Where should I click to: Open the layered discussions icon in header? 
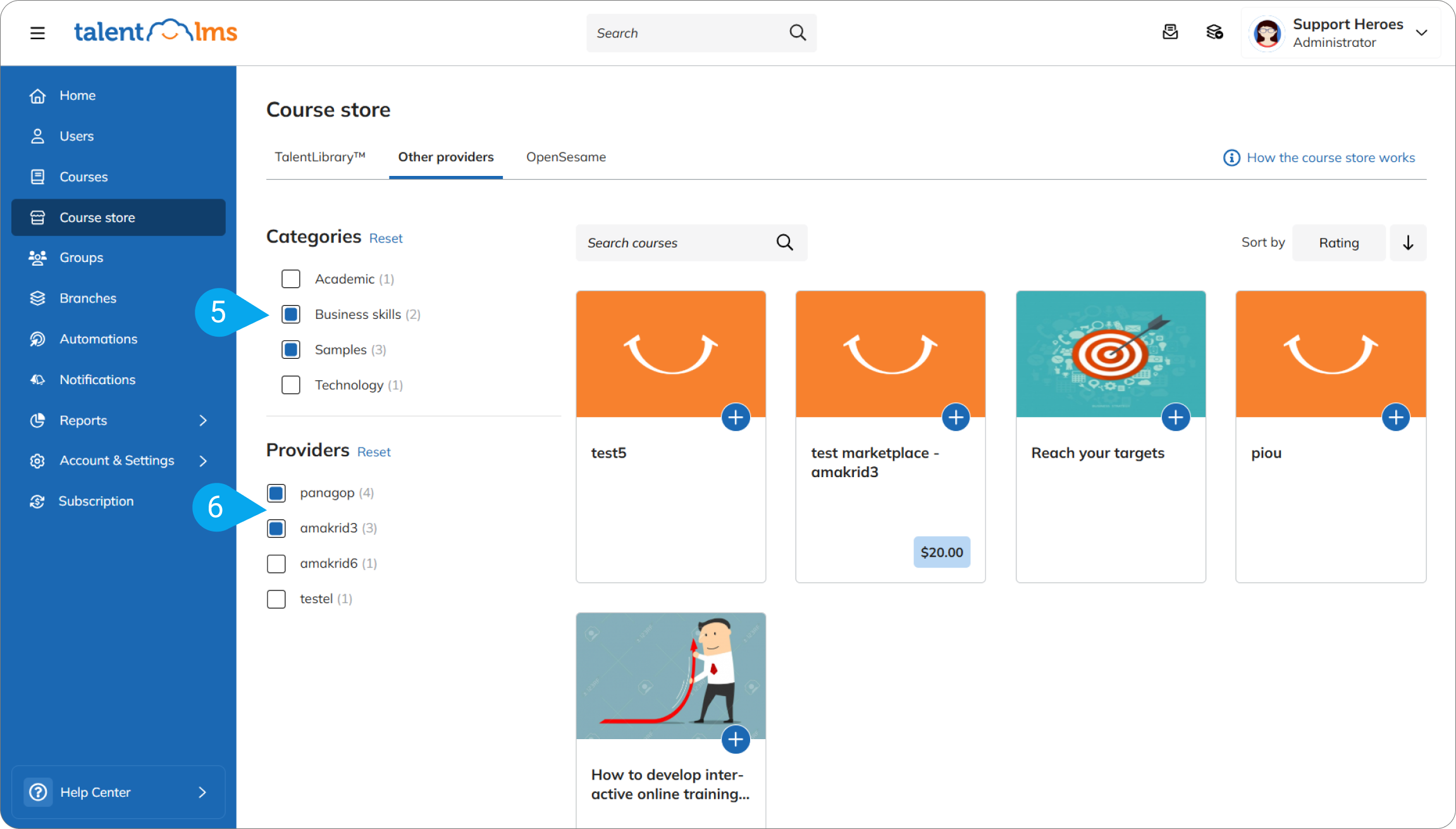coord(1214,32)
